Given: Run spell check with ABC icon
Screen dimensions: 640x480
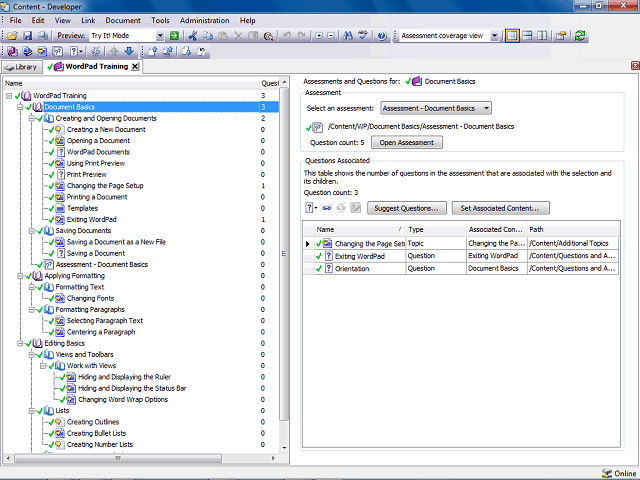Looking at the screenshot, I should (x=363, y=36).
